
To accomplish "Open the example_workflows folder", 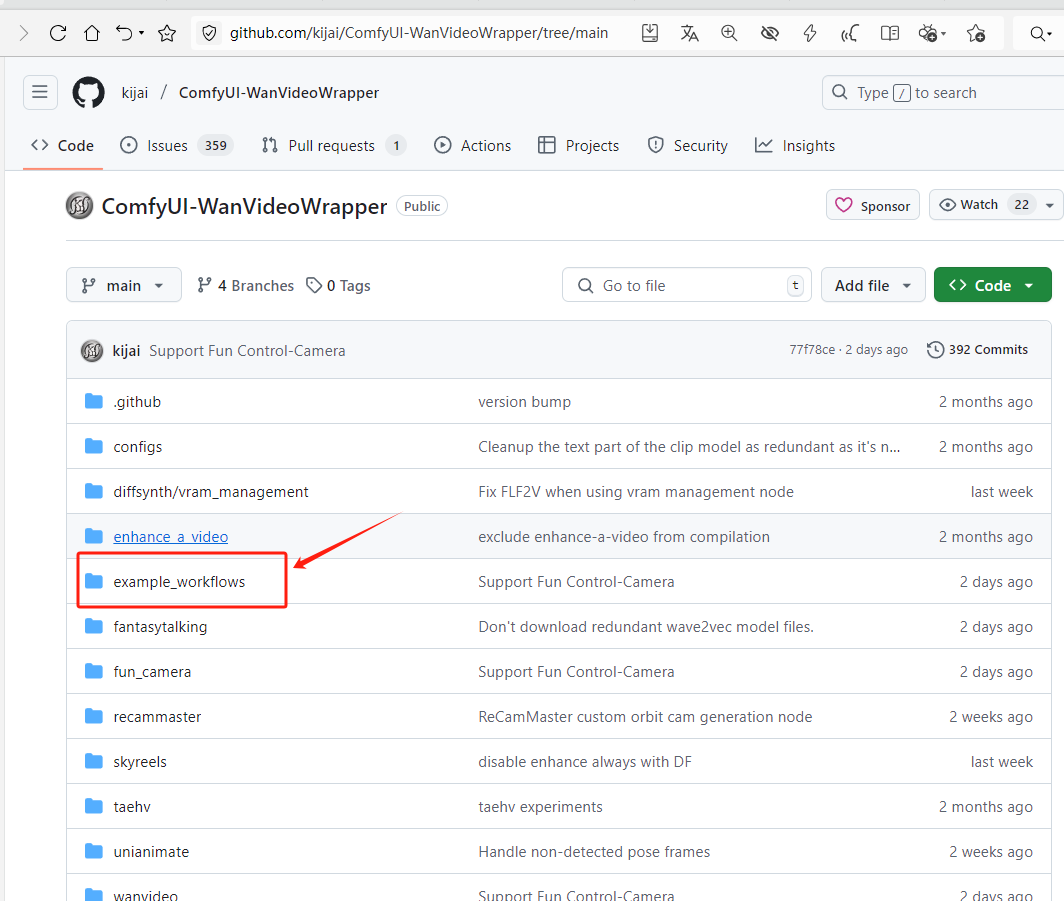I will (x=179, y=581).
